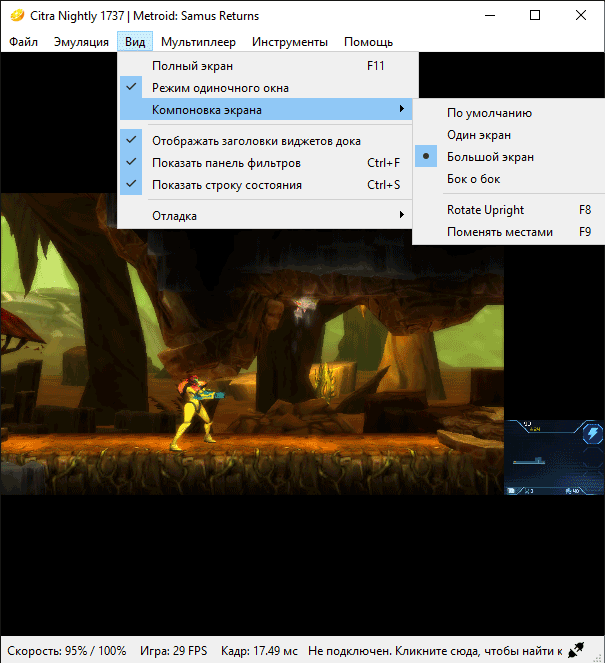
Task: Open the Эмуляция menu
Action: tap(81, 42)
